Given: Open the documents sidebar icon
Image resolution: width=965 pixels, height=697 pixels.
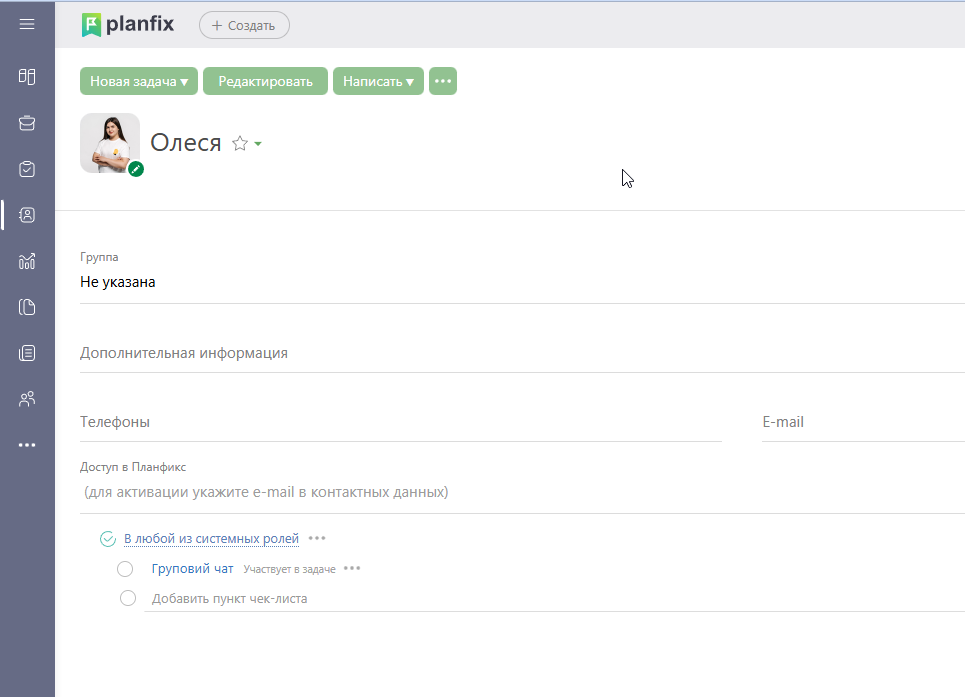Looking at the screenshot, I should (27, 307).
